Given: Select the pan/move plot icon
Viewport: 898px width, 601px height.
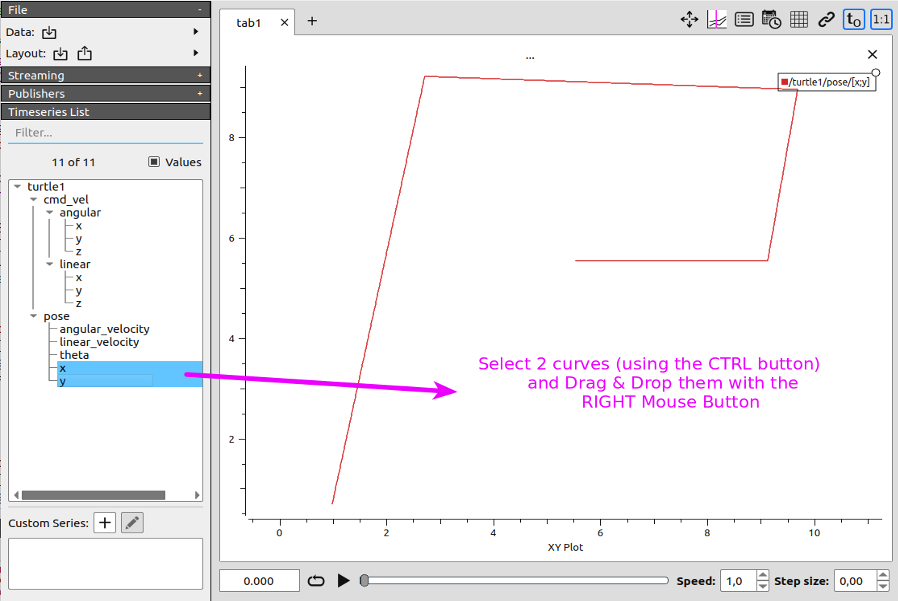Looking at the screenshot, I should click(x=689, y=18).
